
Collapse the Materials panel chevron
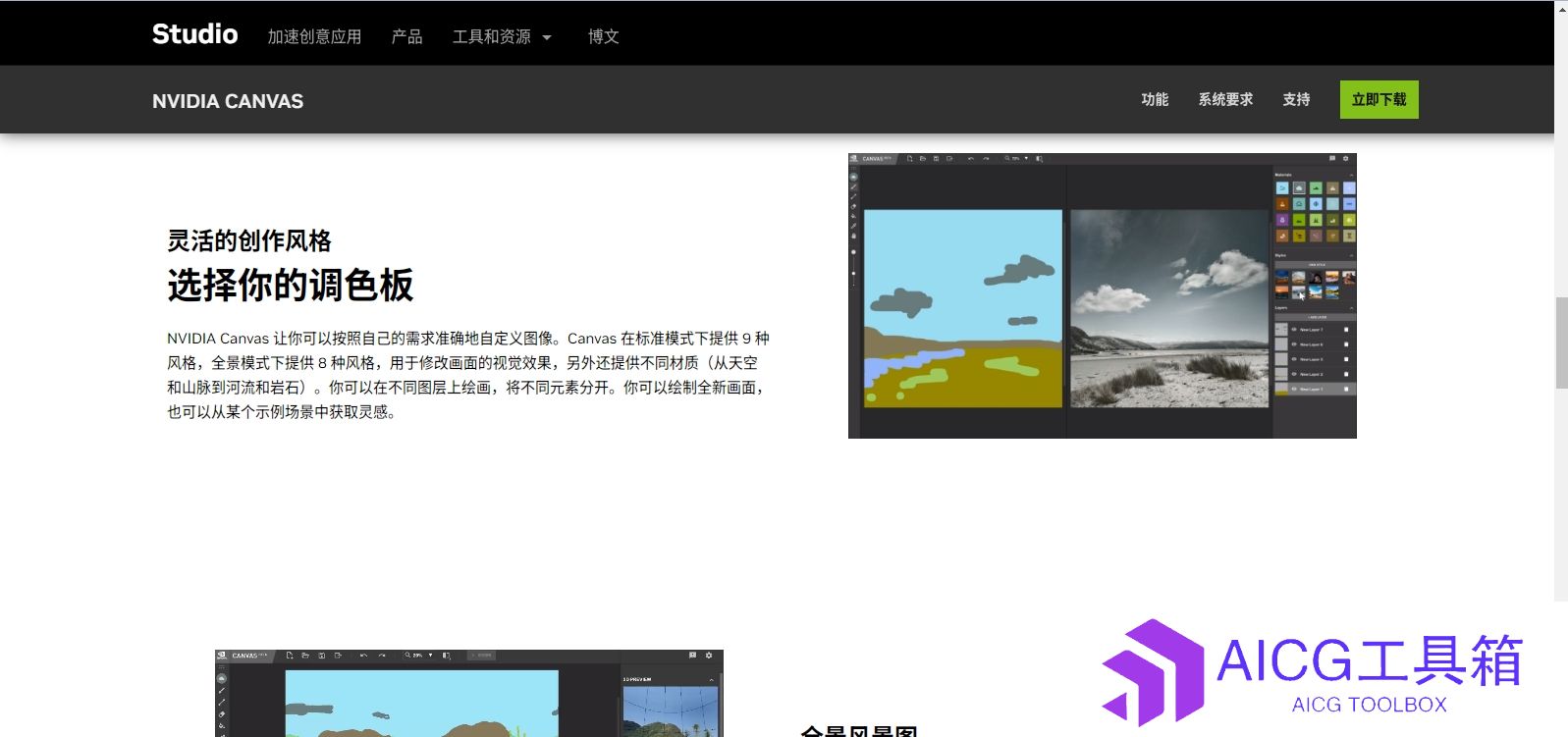[x=1351, y=176]
